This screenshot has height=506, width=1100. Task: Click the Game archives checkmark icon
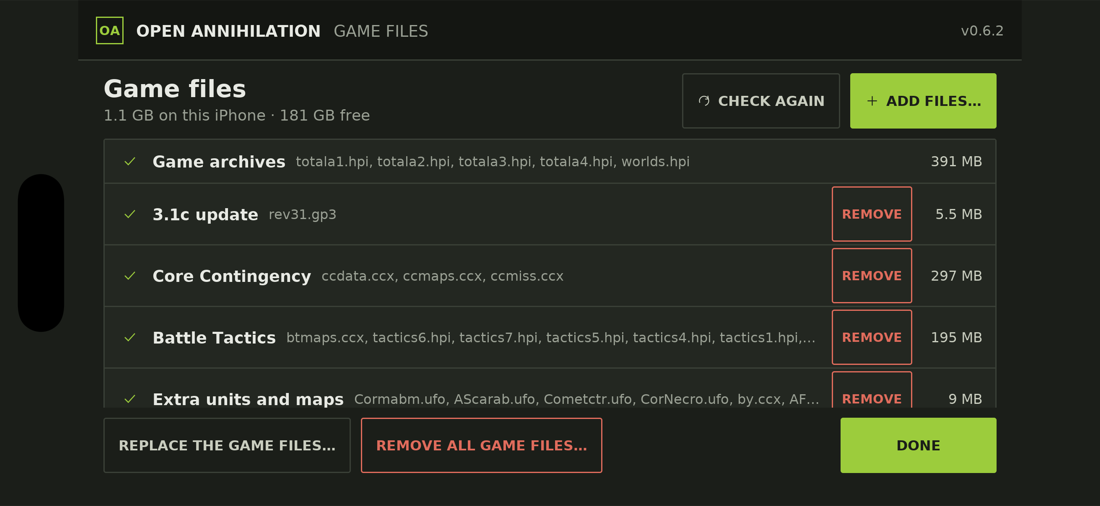pos(130,161)
